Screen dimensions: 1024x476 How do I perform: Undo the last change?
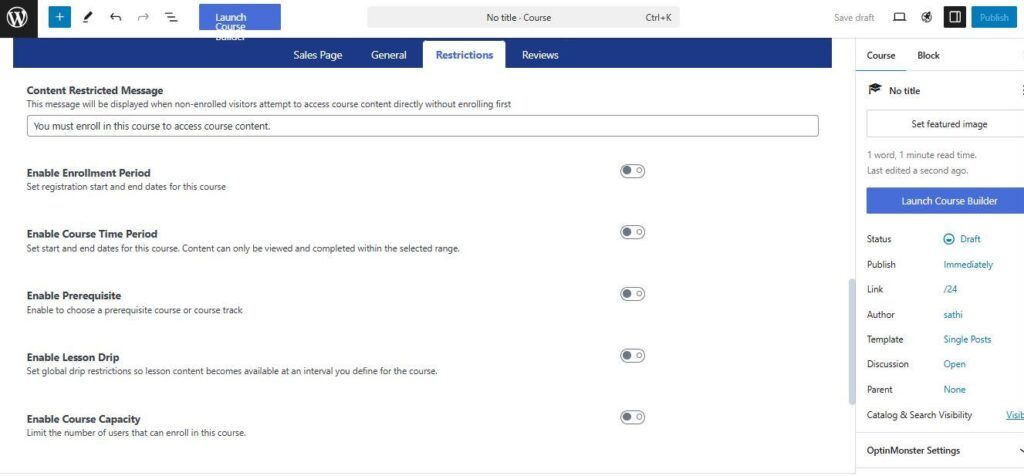click(116, 18)
